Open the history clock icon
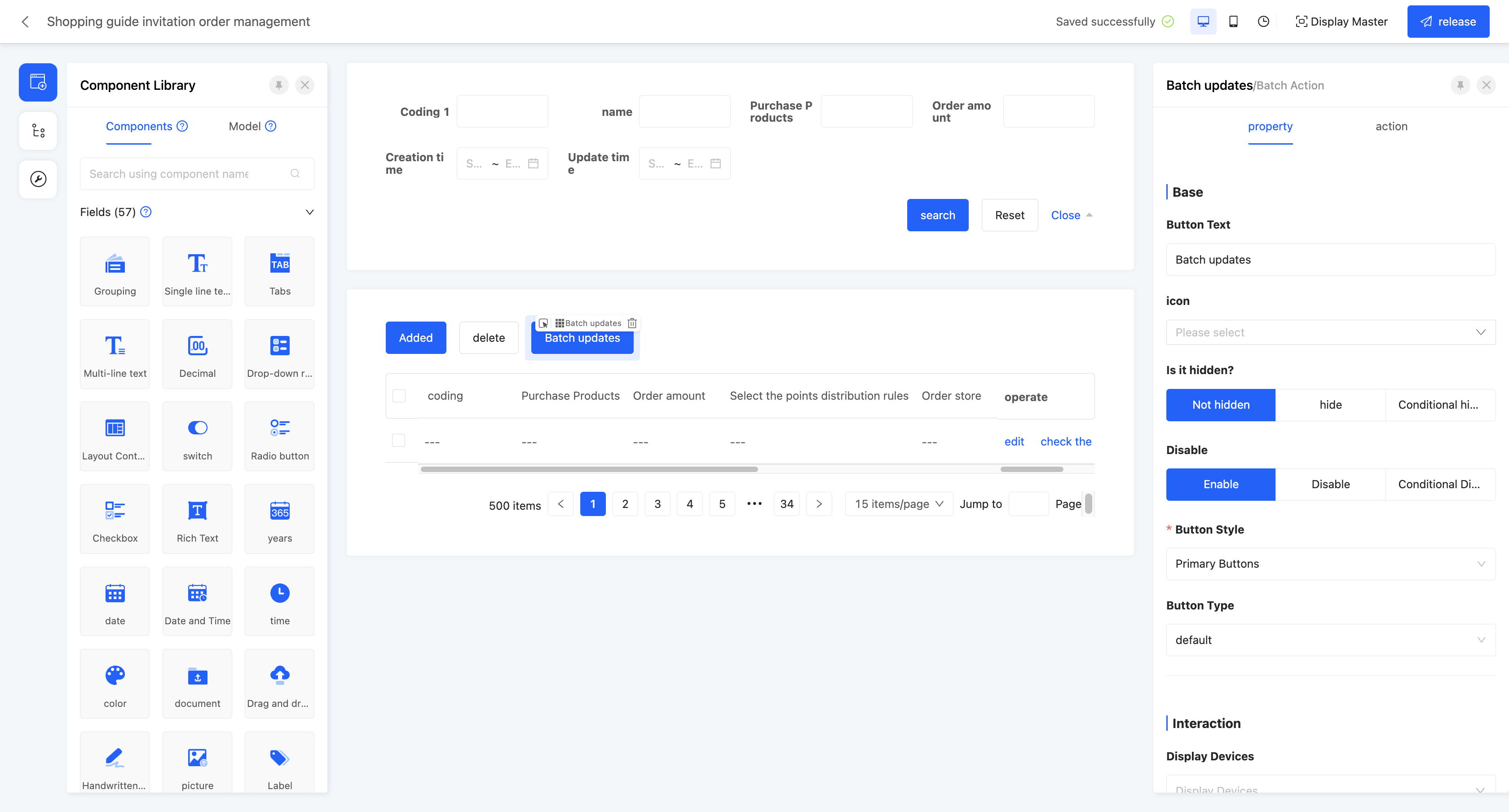Viewport: 1509px width, 812px height. pyautogui.click(x=1263, y=22)
